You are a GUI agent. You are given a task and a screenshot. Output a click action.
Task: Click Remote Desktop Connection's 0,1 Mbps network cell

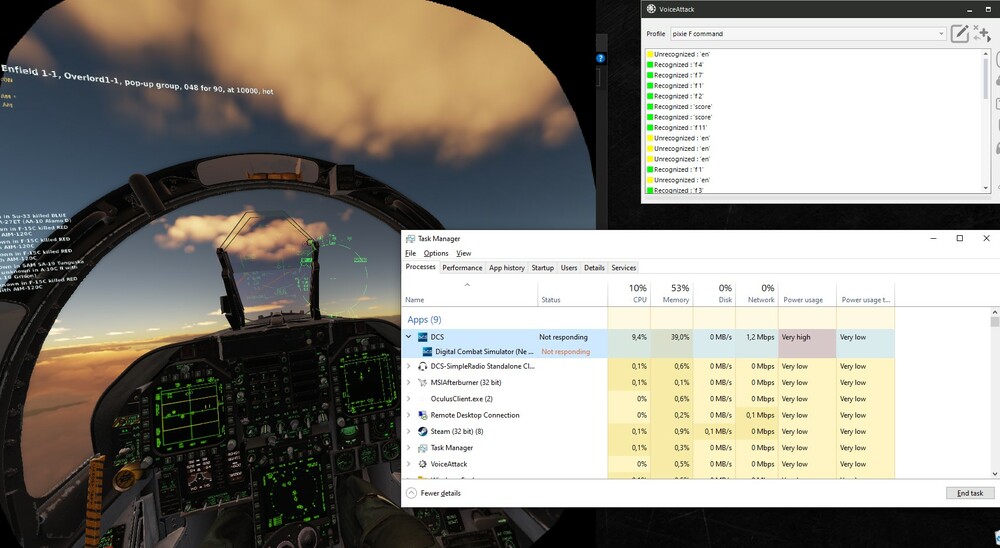[x=757, y=415]
